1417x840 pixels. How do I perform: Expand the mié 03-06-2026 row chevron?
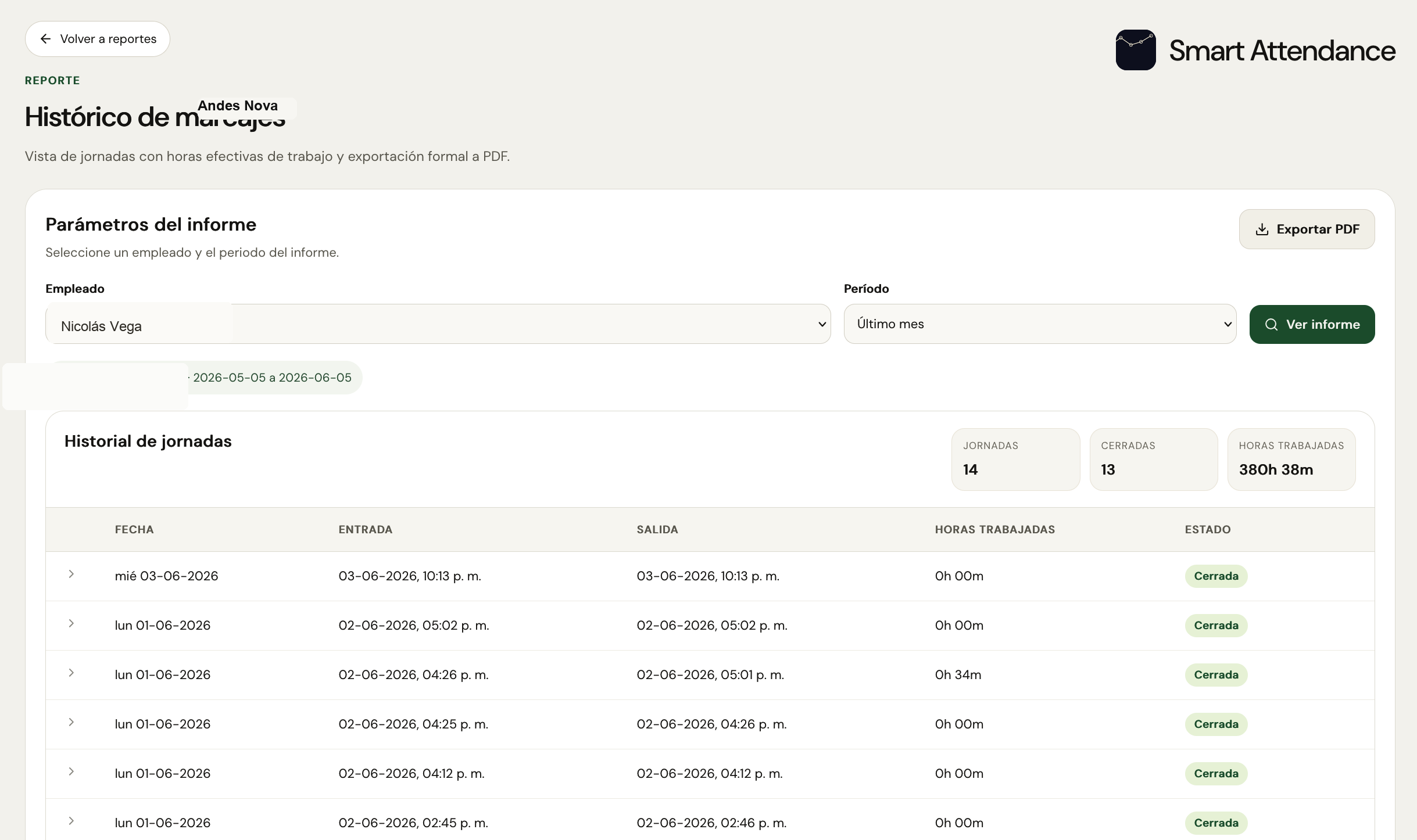coord(71,575)
